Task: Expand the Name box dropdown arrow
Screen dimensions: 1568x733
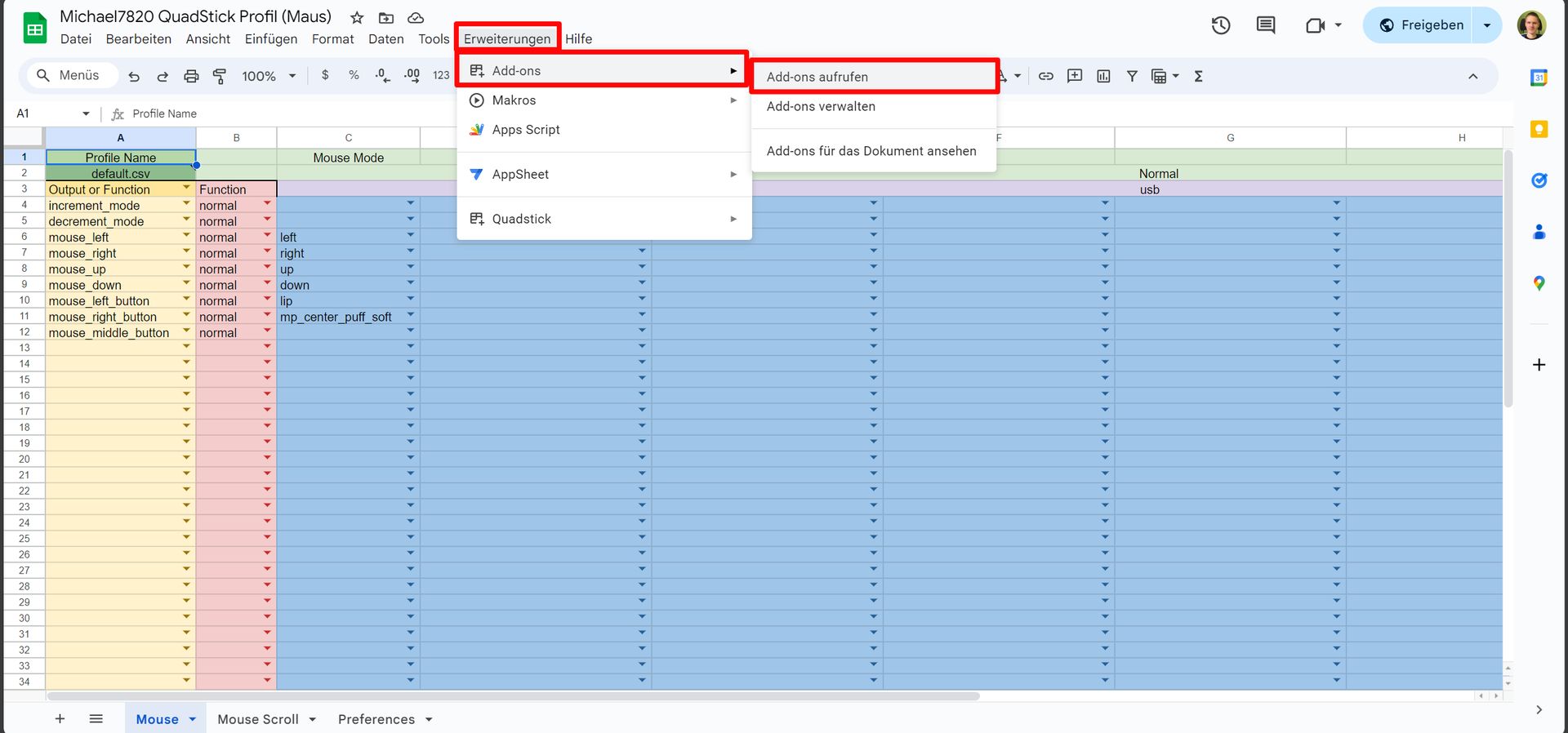Action: (86, 113)
